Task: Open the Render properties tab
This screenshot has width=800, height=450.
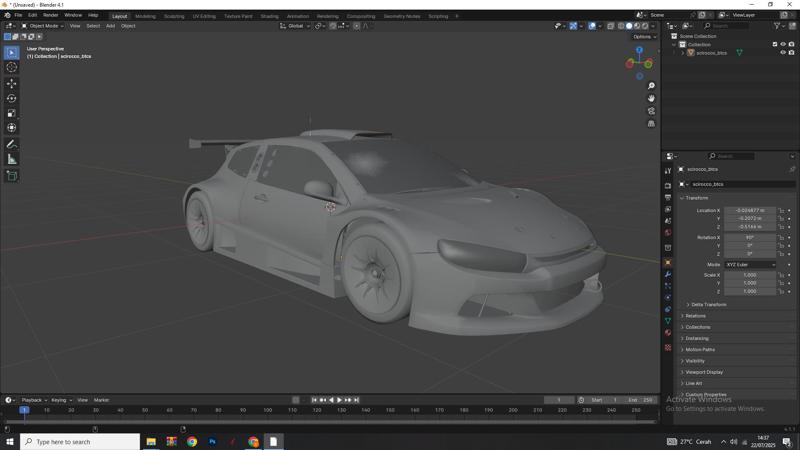Action: pyautogui.click(x=668, y=186)
